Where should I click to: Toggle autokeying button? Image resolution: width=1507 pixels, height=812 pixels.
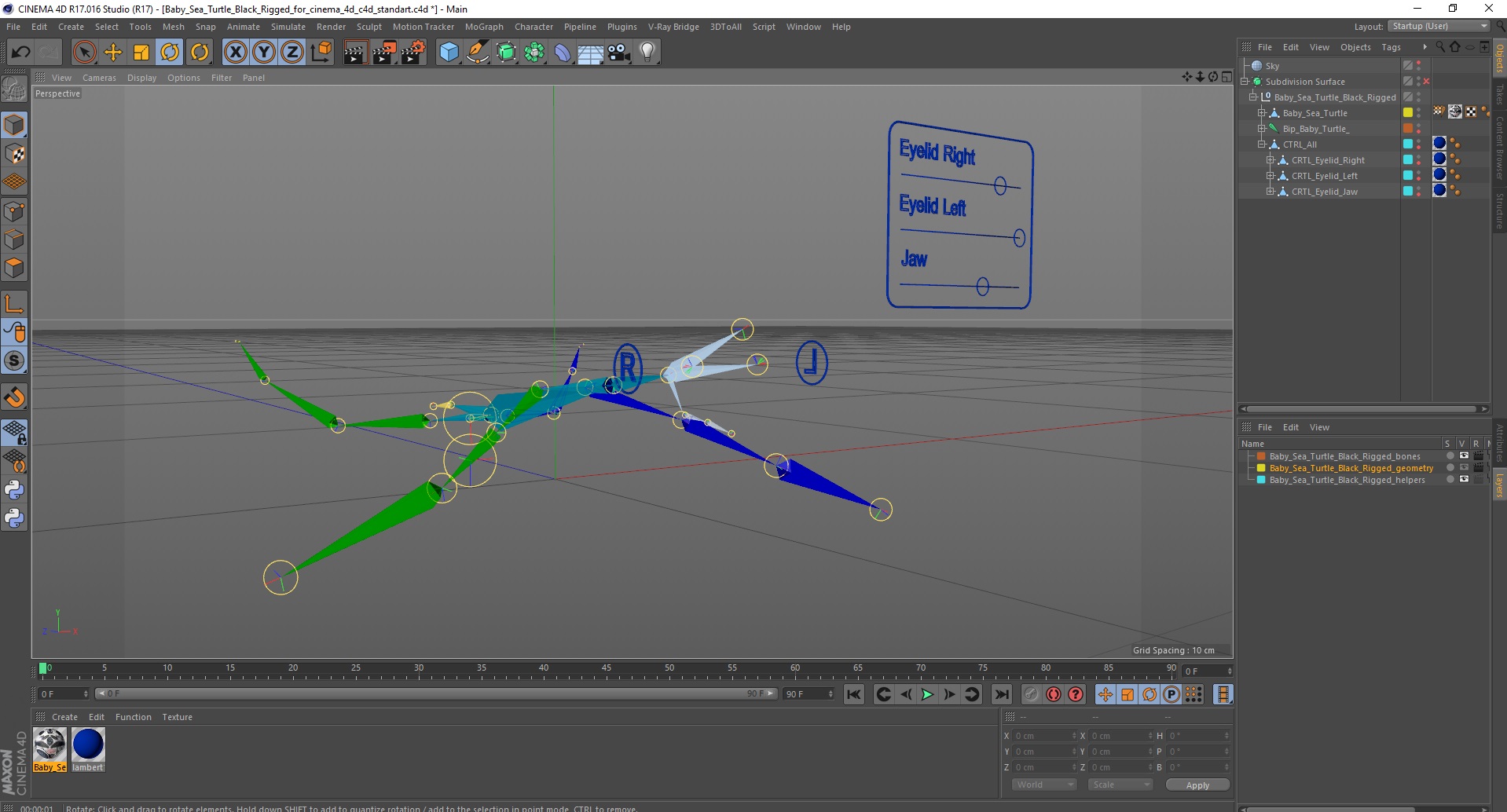(1054, 694)
